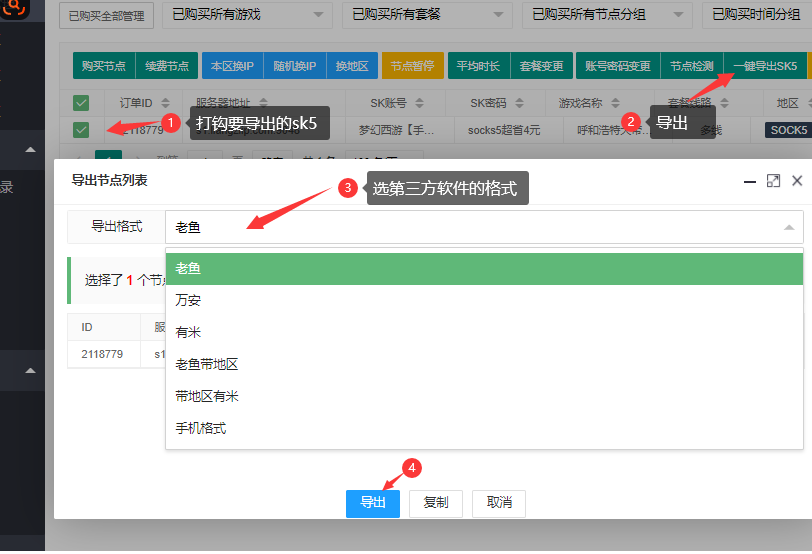The height and width of the screenshot is (554, 812).
Task: Click the 换地区 button
Action: pos(352,66)
